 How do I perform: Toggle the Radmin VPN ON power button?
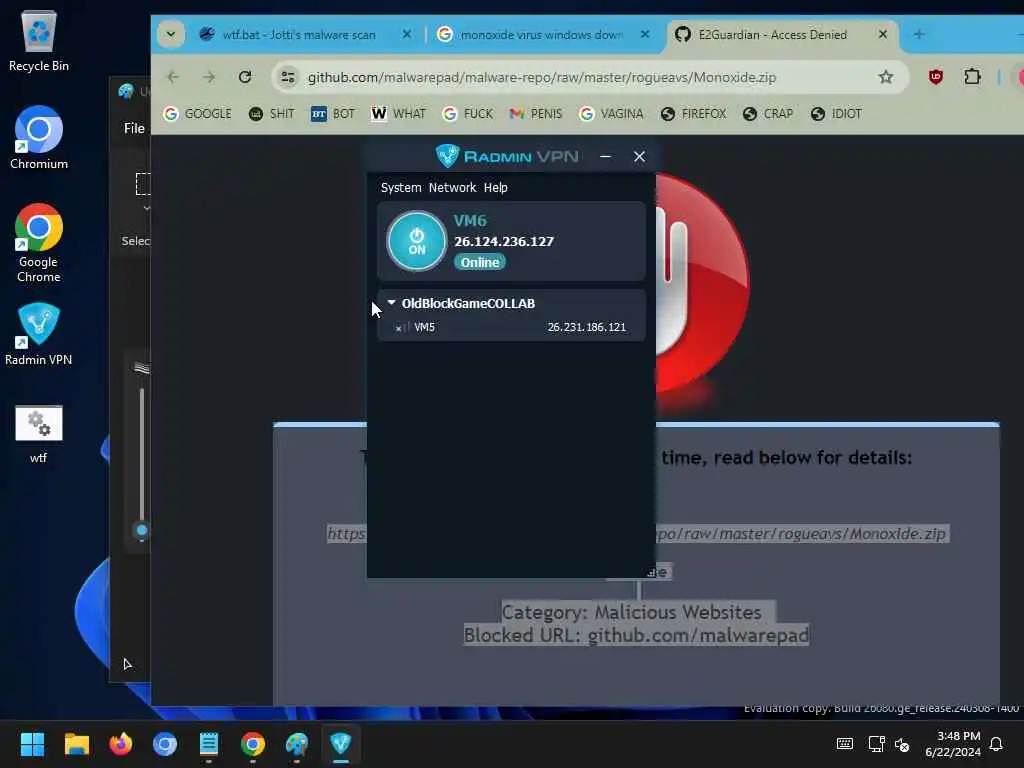click(416, 241)
